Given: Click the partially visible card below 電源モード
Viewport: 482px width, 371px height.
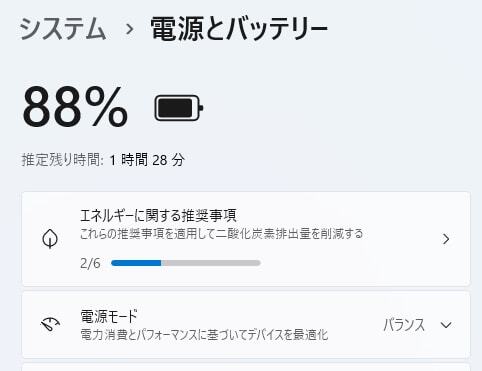Looking at the screenshot, I should tap(246, 367).
